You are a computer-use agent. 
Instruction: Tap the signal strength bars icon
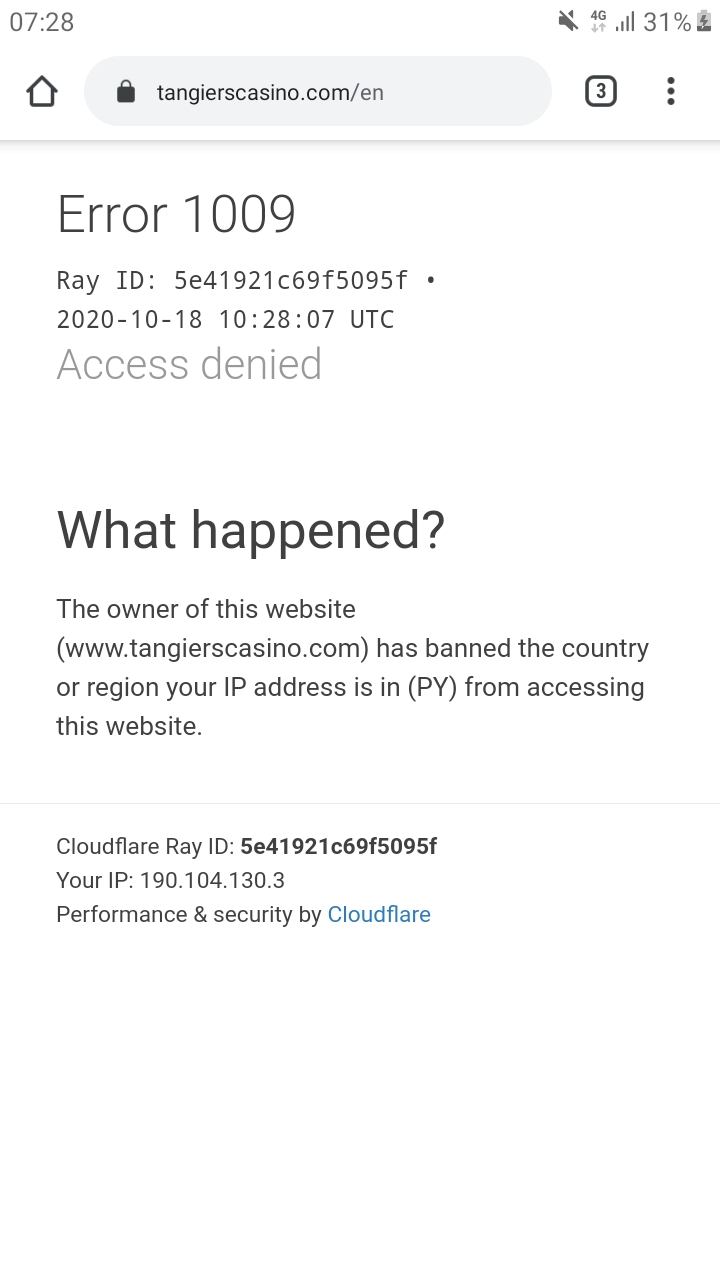coord(625,21)
